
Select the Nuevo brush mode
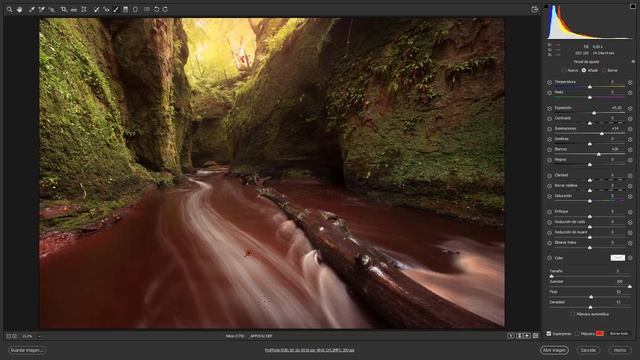click(x=564, y=71)
